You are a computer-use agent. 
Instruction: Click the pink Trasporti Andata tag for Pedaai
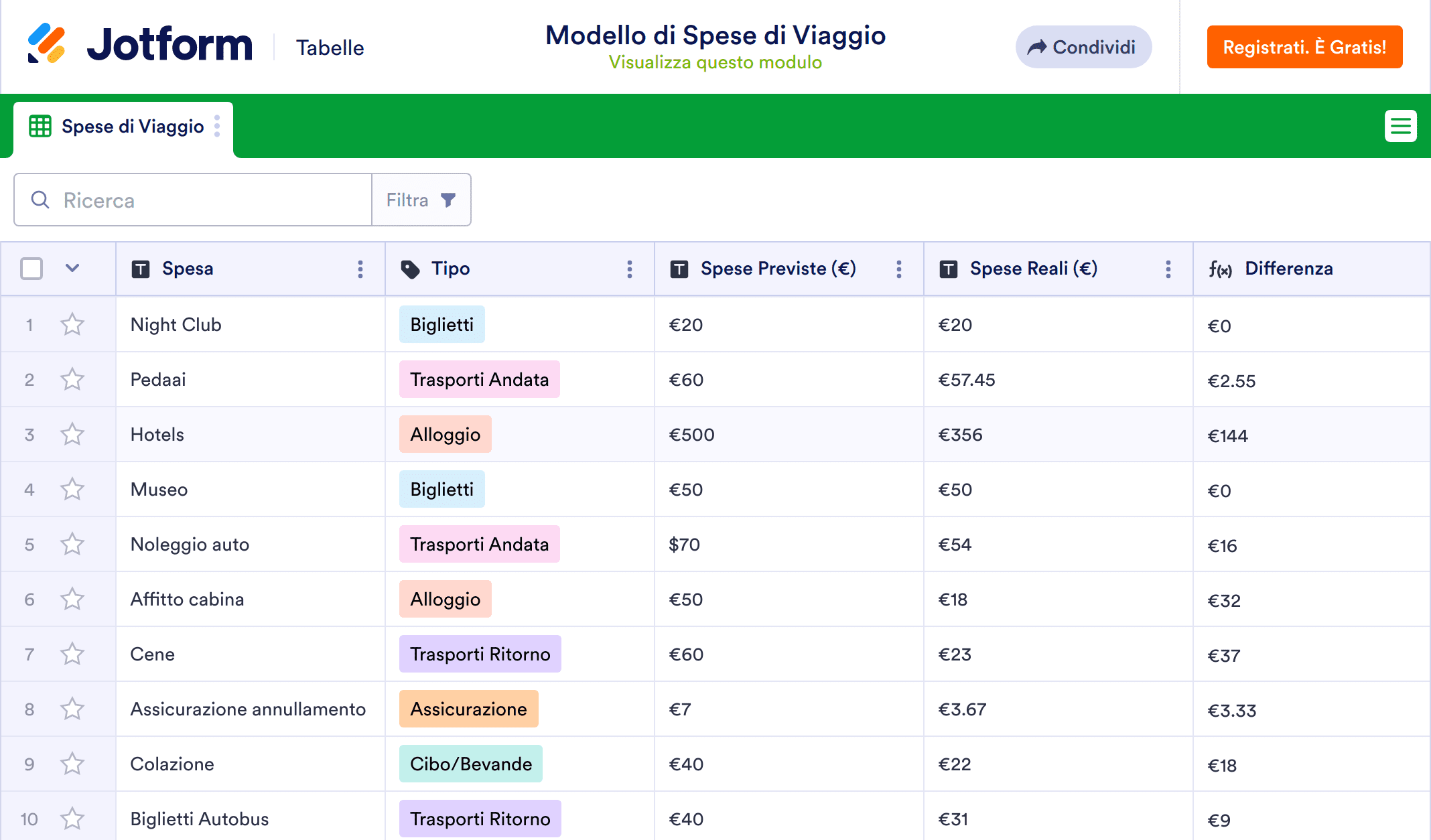(x=479, y=380)
